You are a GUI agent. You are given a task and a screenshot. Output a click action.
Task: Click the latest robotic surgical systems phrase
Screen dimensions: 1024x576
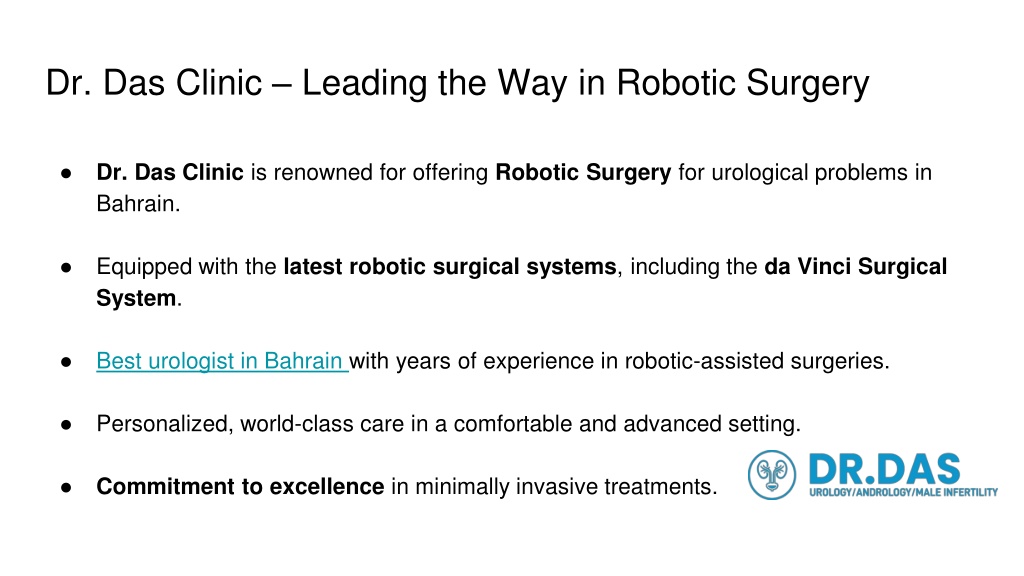click(x=450, y=266)
